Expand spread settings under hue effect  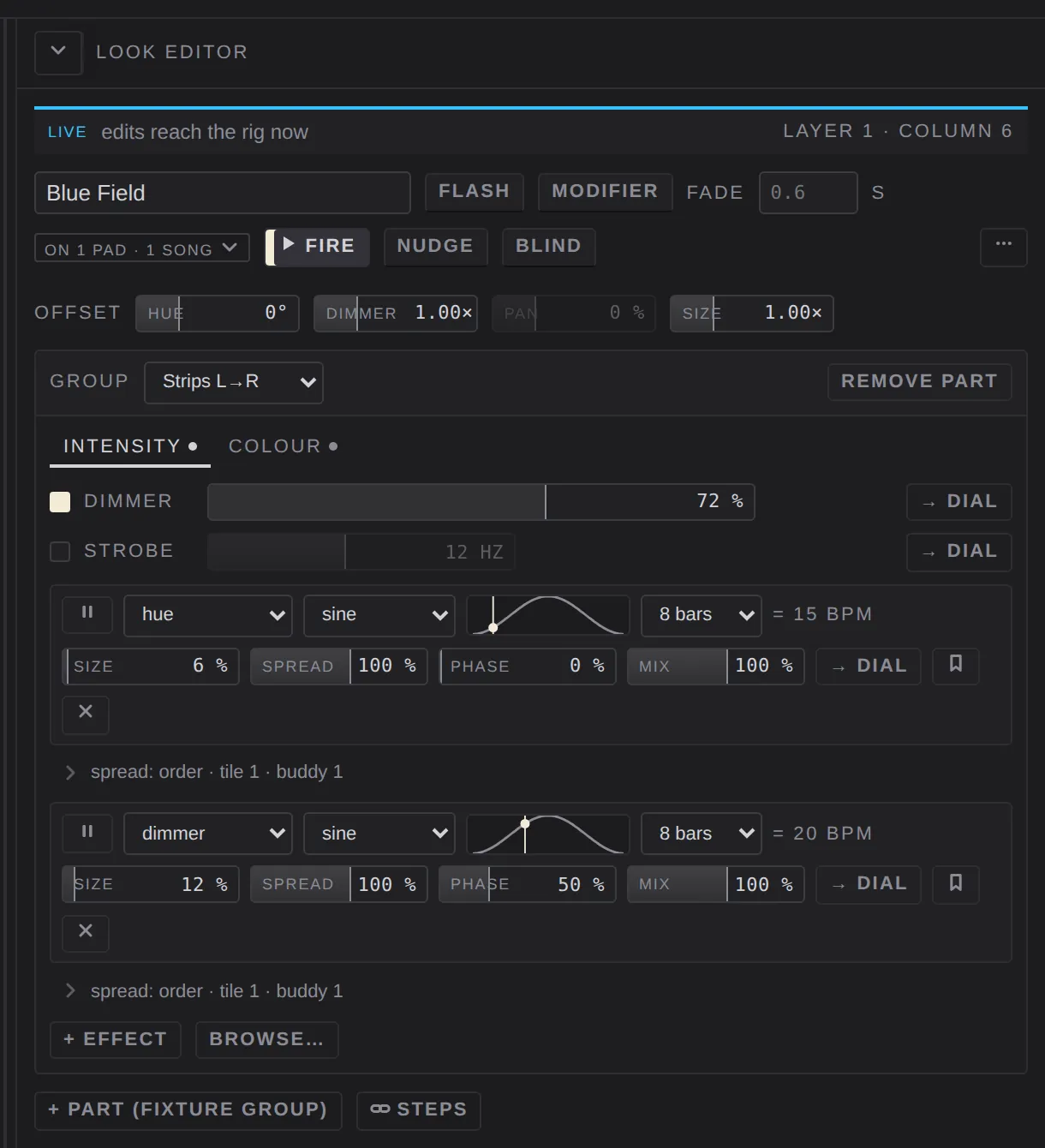(x=204, y=772)
